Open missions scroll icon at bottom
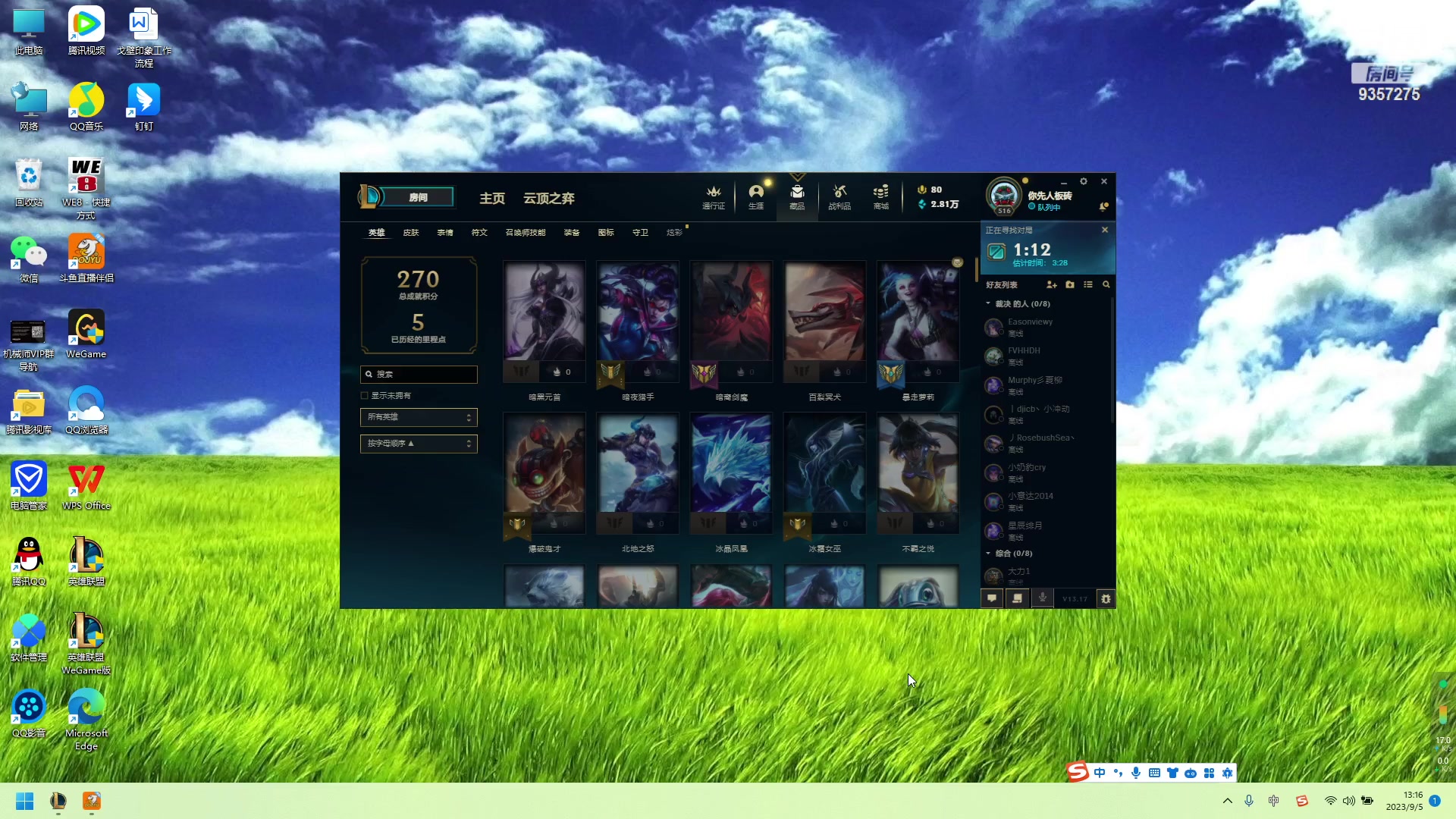This screenshot has height=819, width=1456. (1017, 598)
